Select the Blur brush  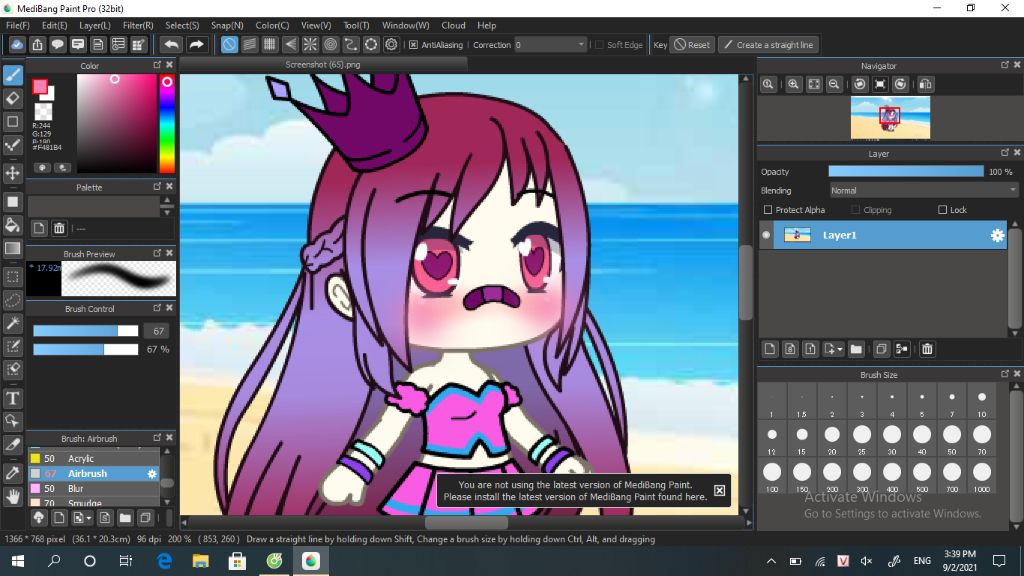tap(93, 488)
